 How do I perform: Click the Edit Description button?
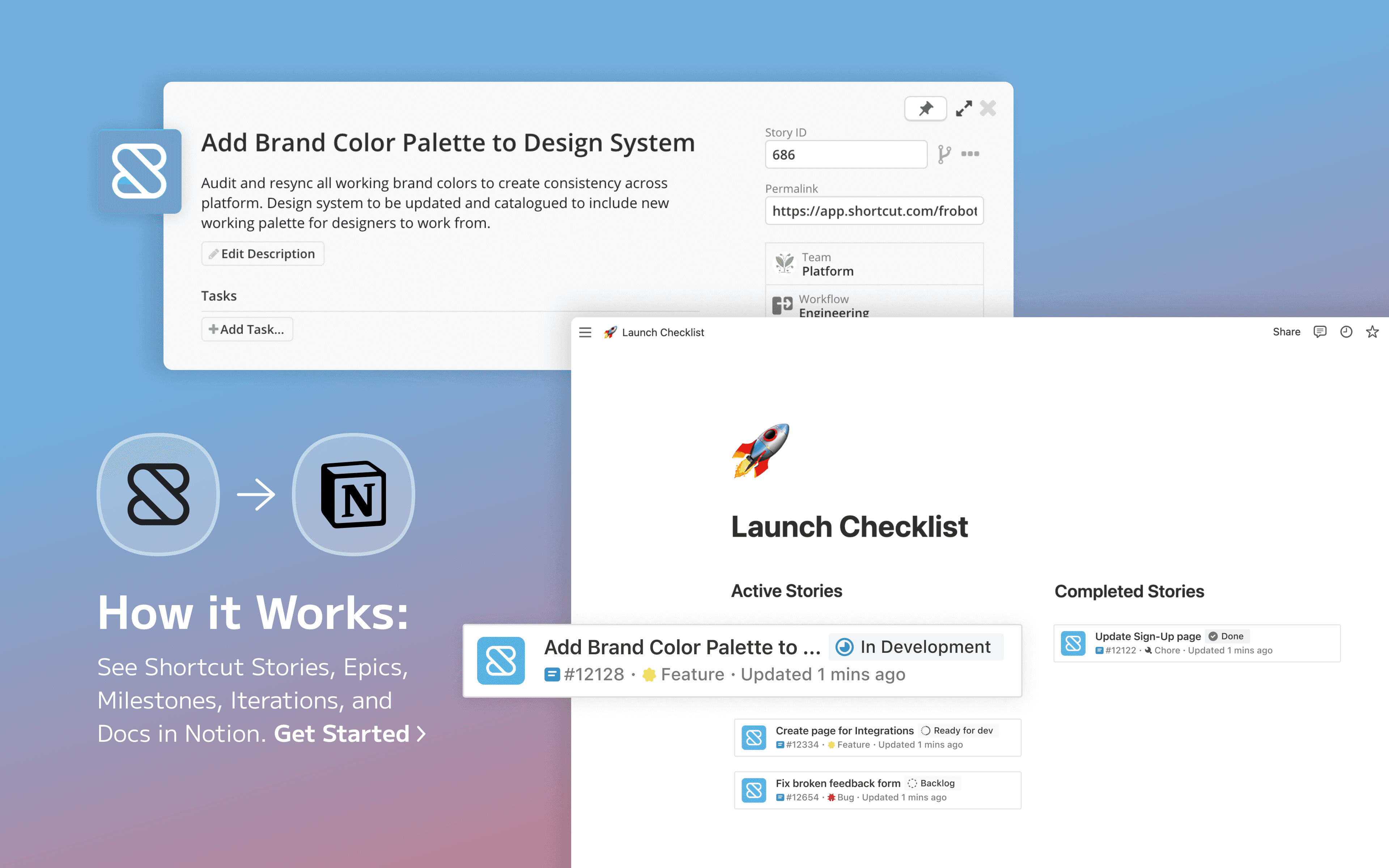[x=262, y=254]
